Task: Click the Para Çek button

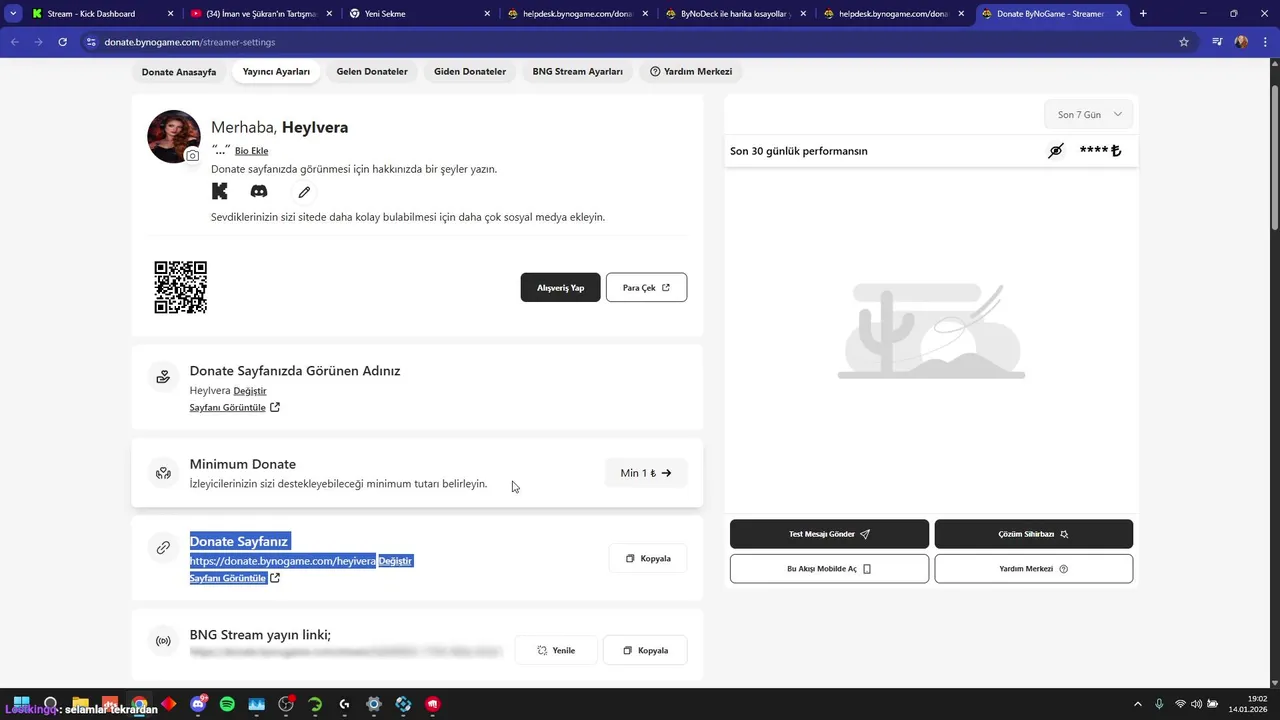Action: pyautogui.click(x=646, y=287)
